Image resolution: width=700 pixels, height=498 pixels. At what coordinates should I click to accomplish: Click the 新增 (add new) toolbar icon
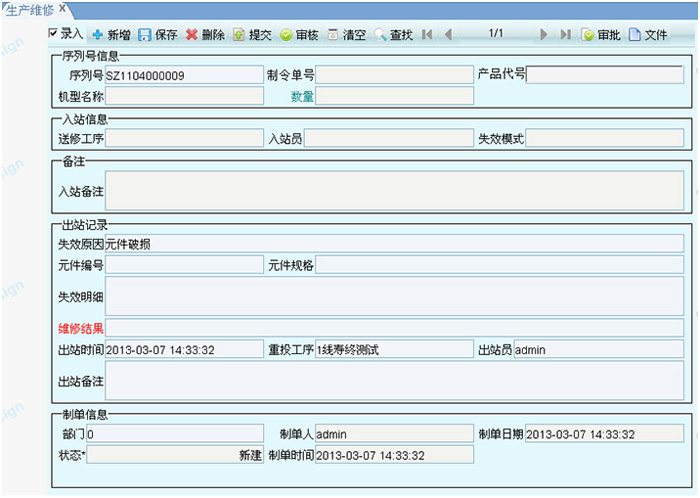[98, 35]
